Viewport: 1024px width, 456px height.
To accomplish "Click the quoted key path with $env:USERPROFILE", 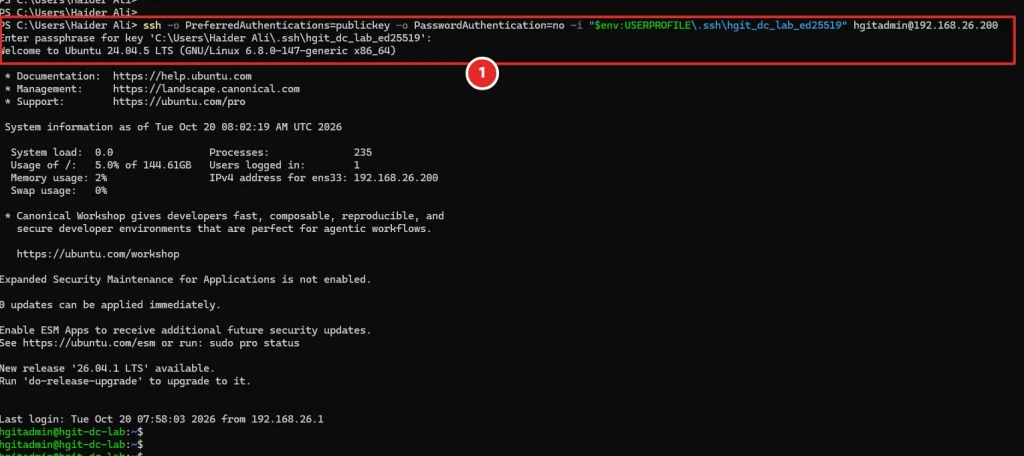I will 718,25.
